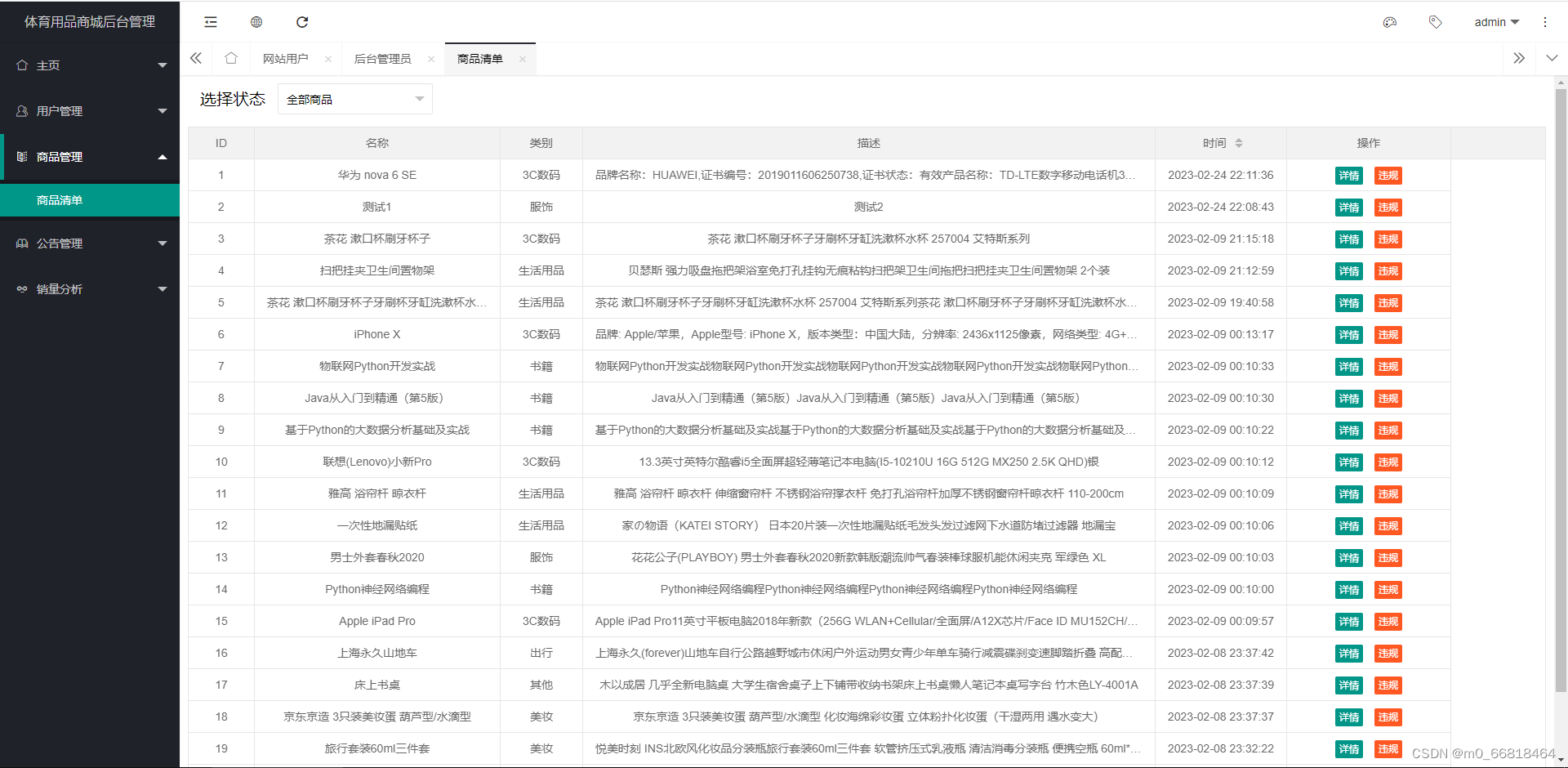
Task: Select the 茶花 漱口杯刷牙杯子 name cell
Action: (377, 239)
